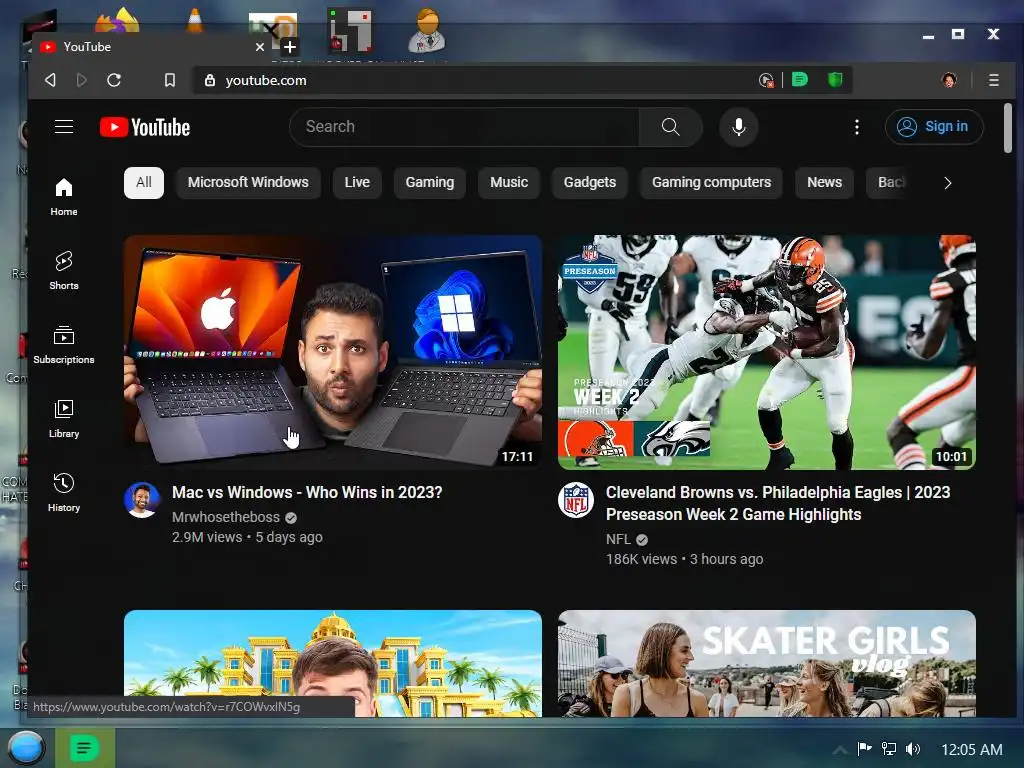The width and height of the screenshot is (1024, 768).
Task: Click green app icon on taskbar
Action: 85,748
